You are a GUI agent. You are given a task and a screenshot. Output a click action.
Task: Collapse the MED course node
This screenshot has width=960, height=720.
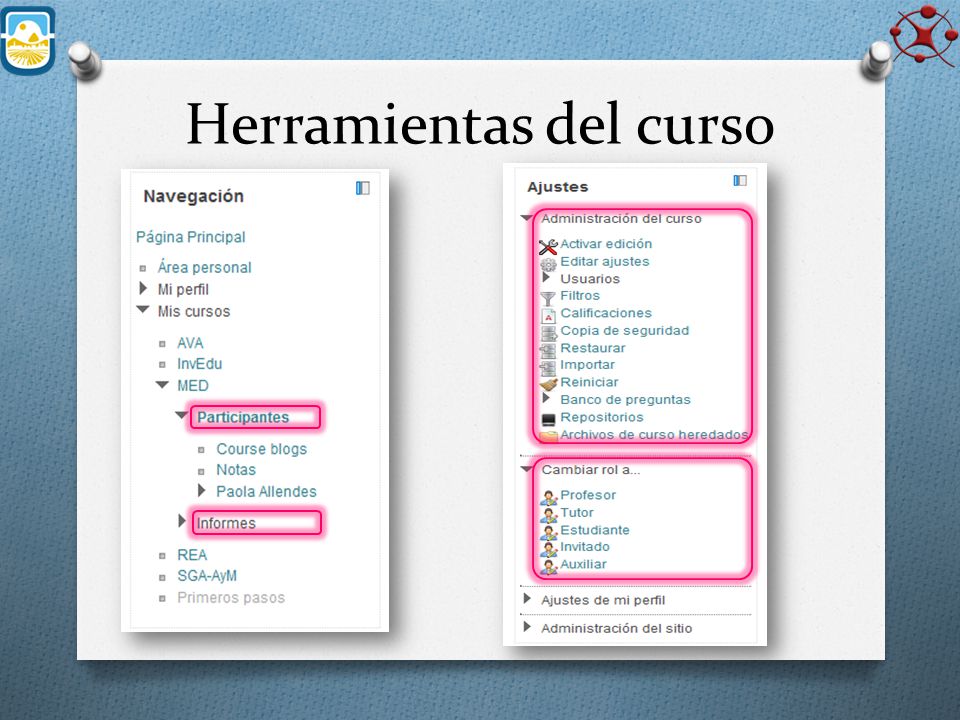click(x=162, y=384)
